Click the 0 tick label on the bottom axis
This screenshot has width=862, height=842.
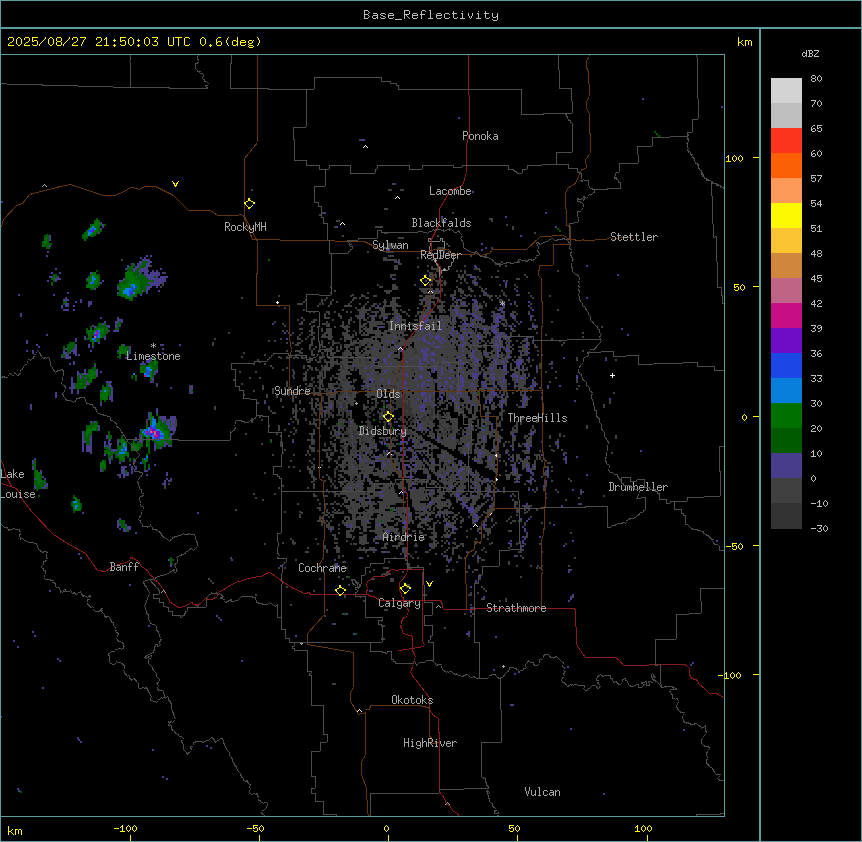(386, 828)
